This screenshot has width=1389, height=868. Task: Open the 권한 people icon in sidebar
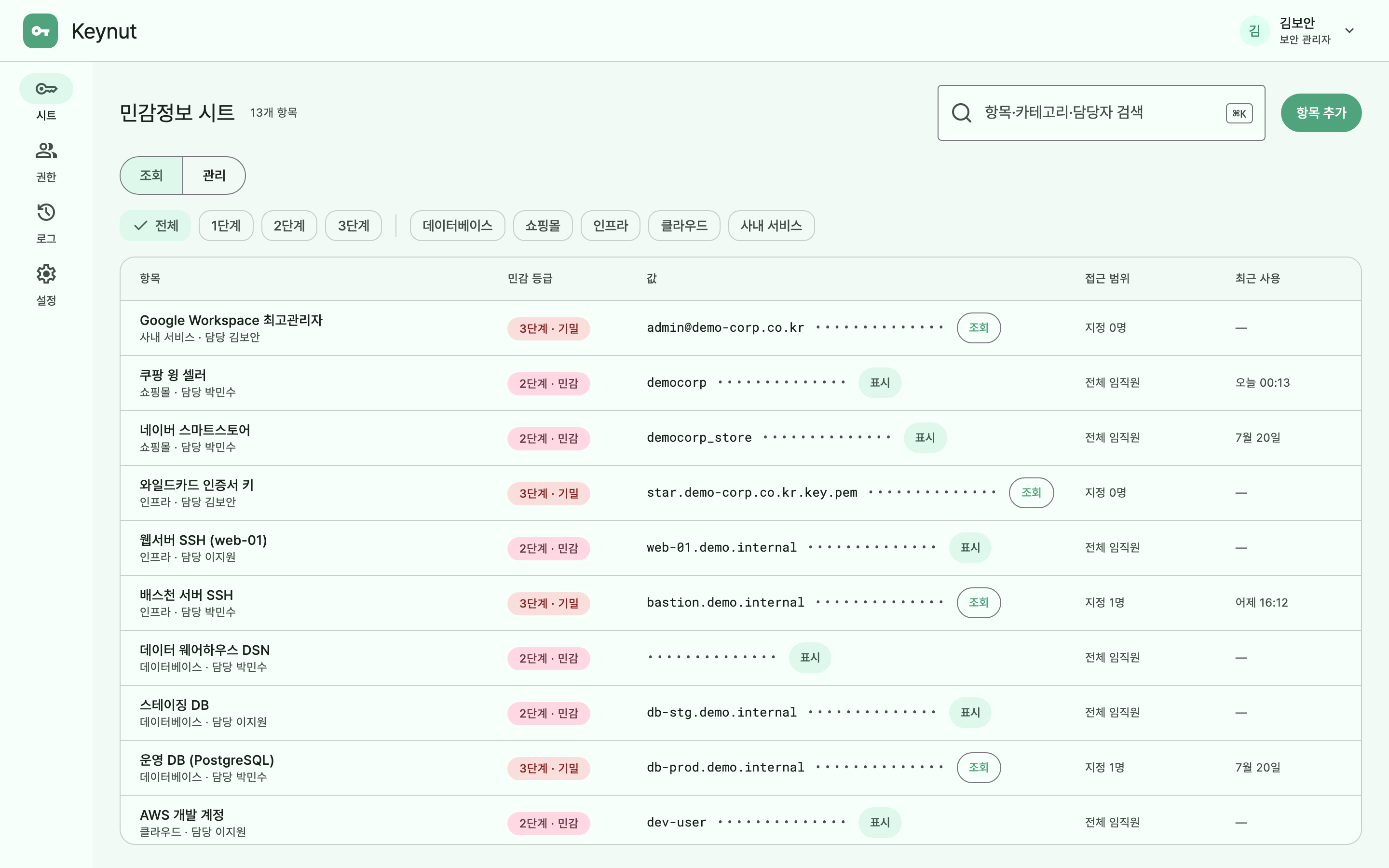tap(46, 150)
